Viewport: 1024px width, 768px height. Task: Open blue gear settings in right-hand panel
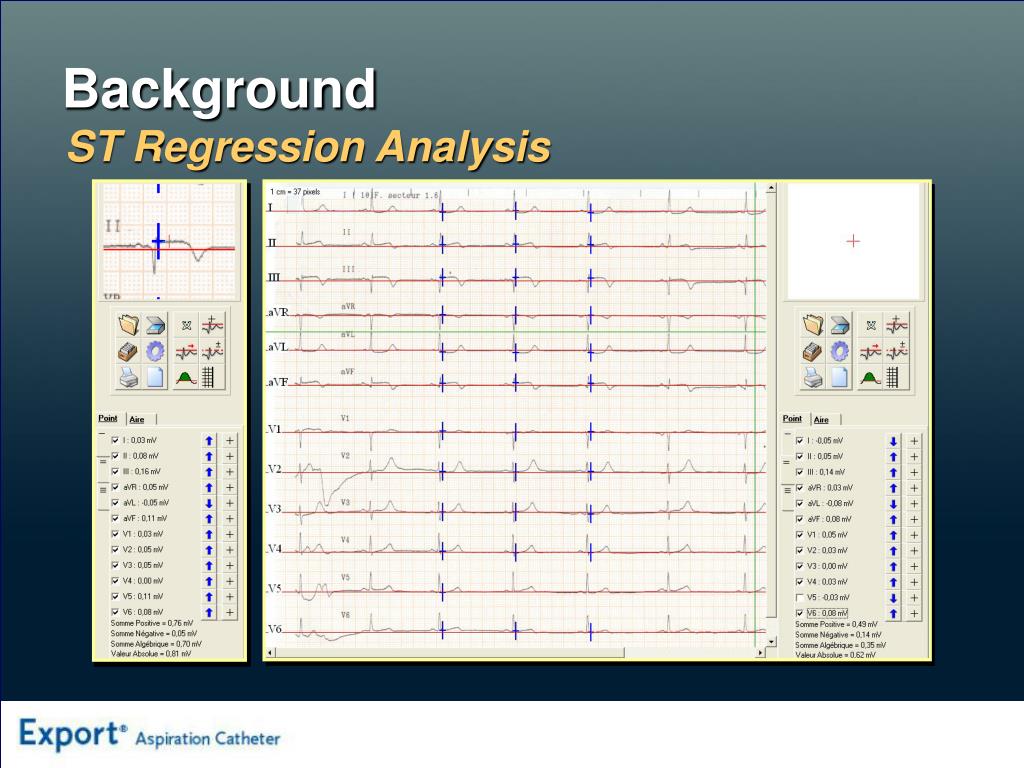coord(840,351)
